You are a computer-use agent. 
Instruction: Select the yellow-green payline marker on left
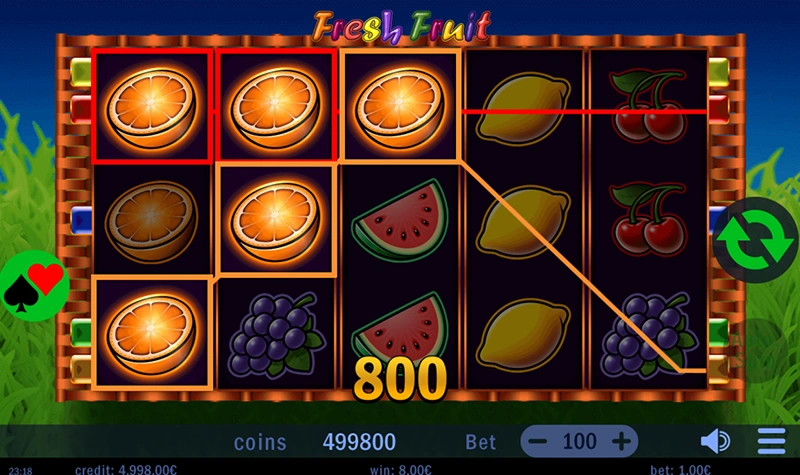81,72
